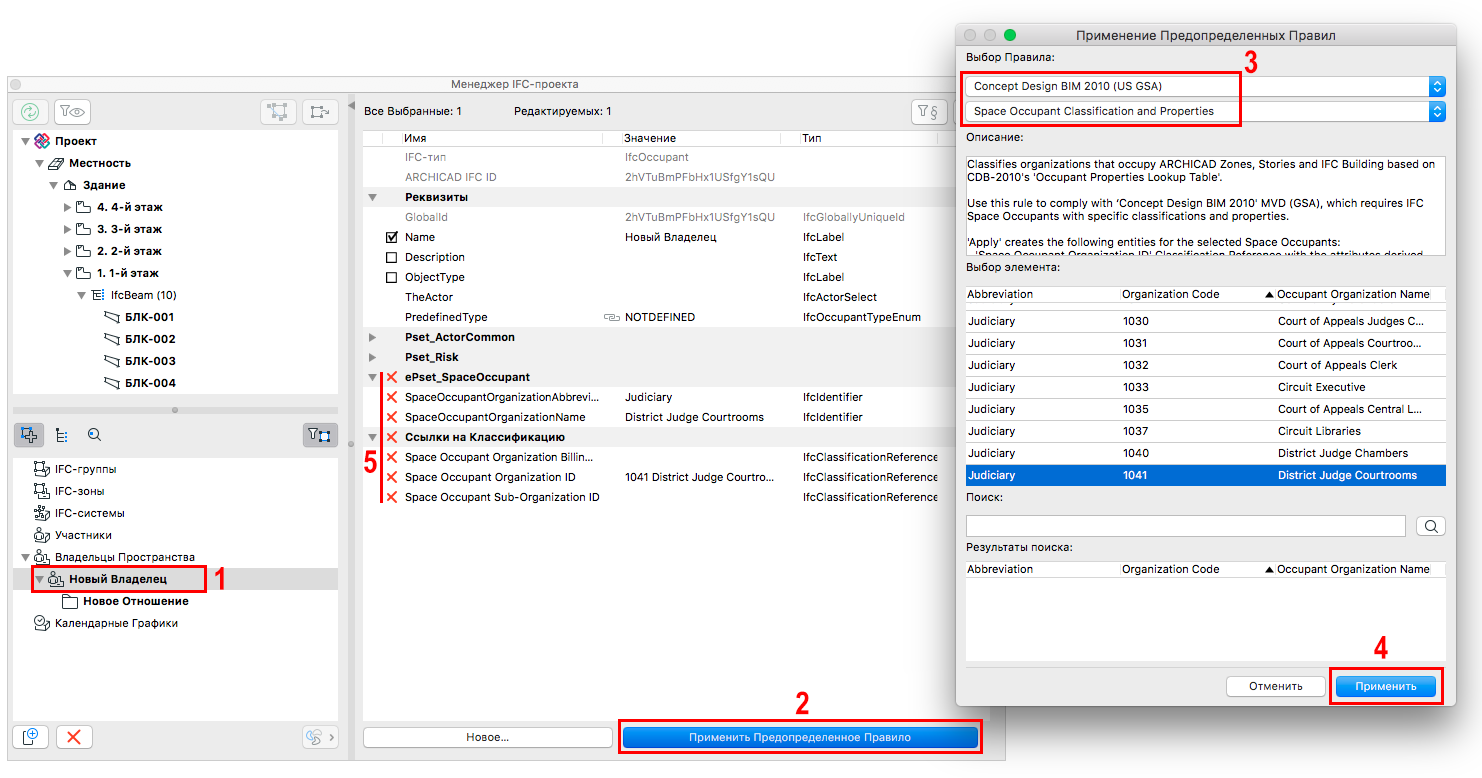Click the 1041 District Judge Courtro... value
This screenshot has height=778, width=1482.
700,477
